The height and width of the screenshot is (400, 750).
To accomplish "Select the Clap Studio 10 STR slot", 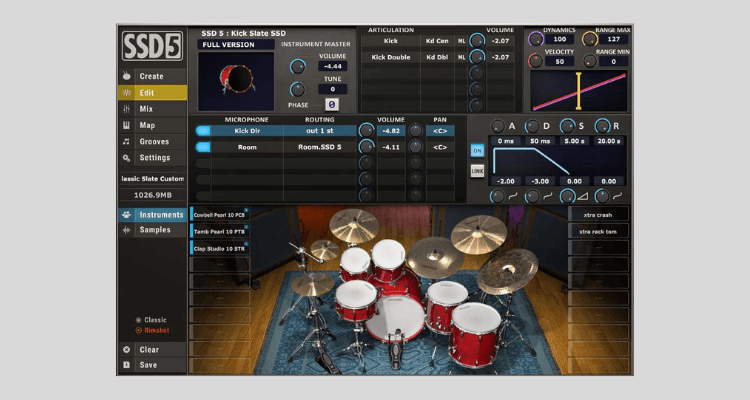I will click(220, 248).
